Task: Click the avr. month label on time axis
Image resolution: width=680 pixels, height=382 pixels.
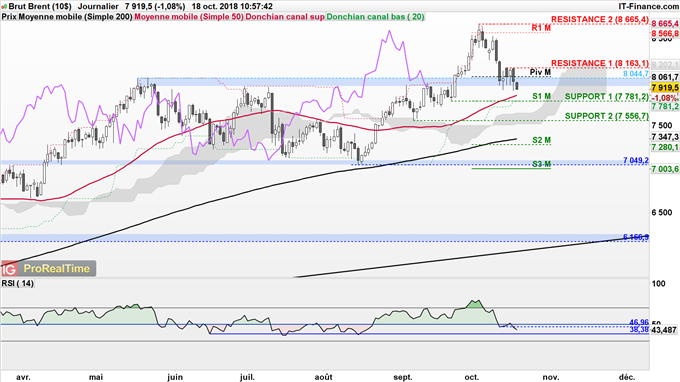Action: tap(23, 377)
